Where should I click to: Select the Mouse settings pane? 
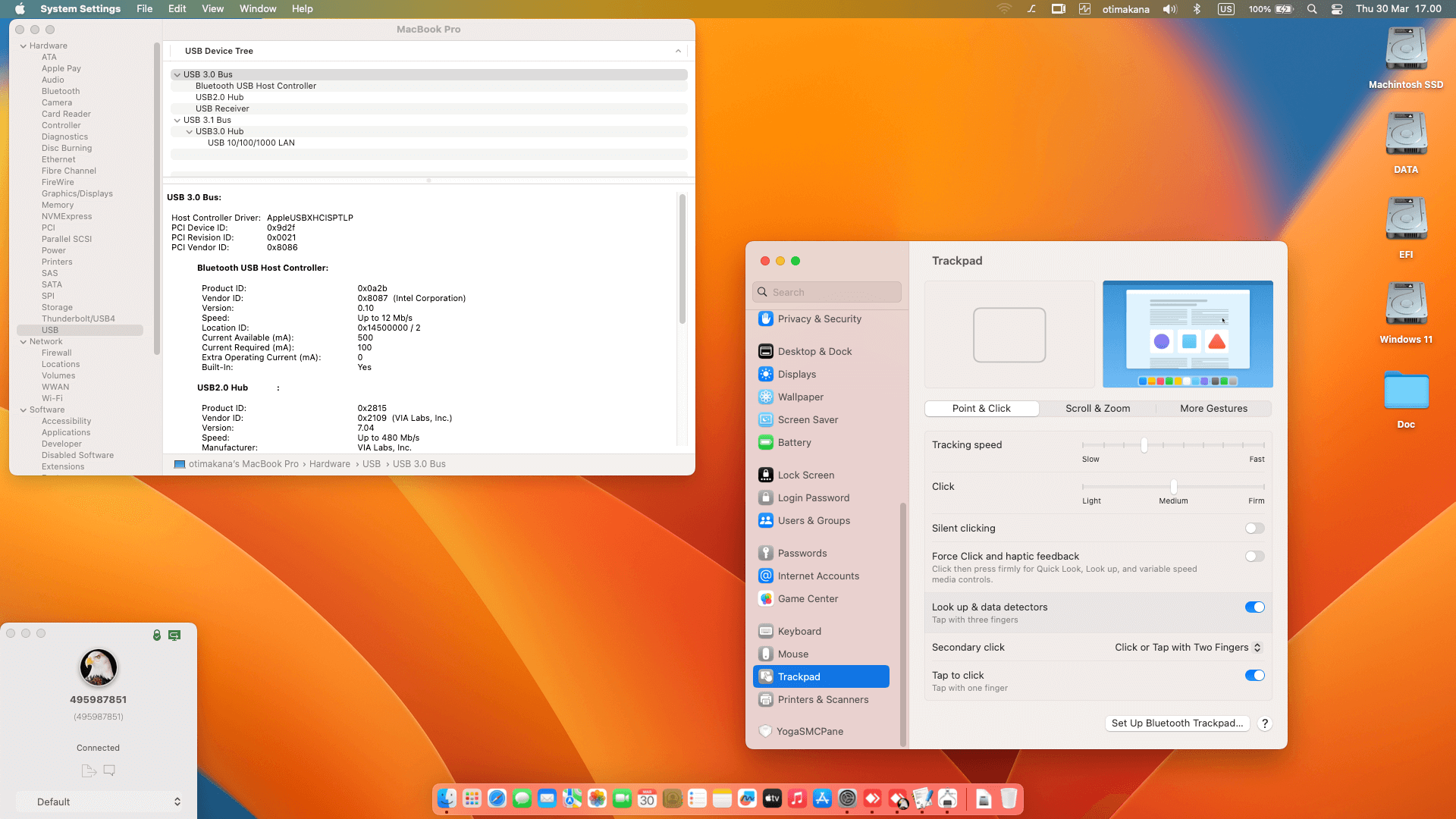click(x=792, y=654)
